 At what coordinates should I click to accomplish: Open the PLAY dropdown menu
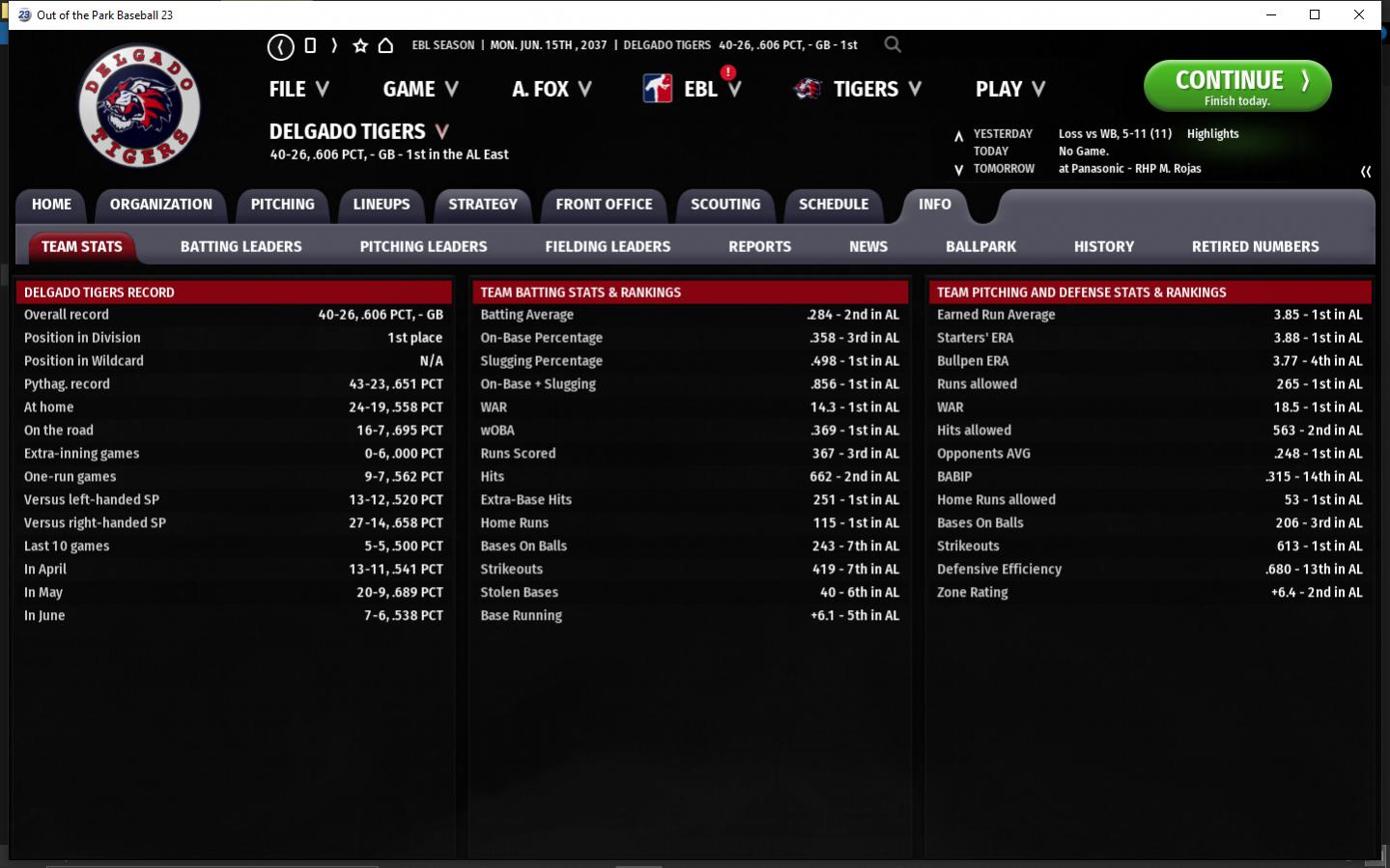(x=1010, y=89)
